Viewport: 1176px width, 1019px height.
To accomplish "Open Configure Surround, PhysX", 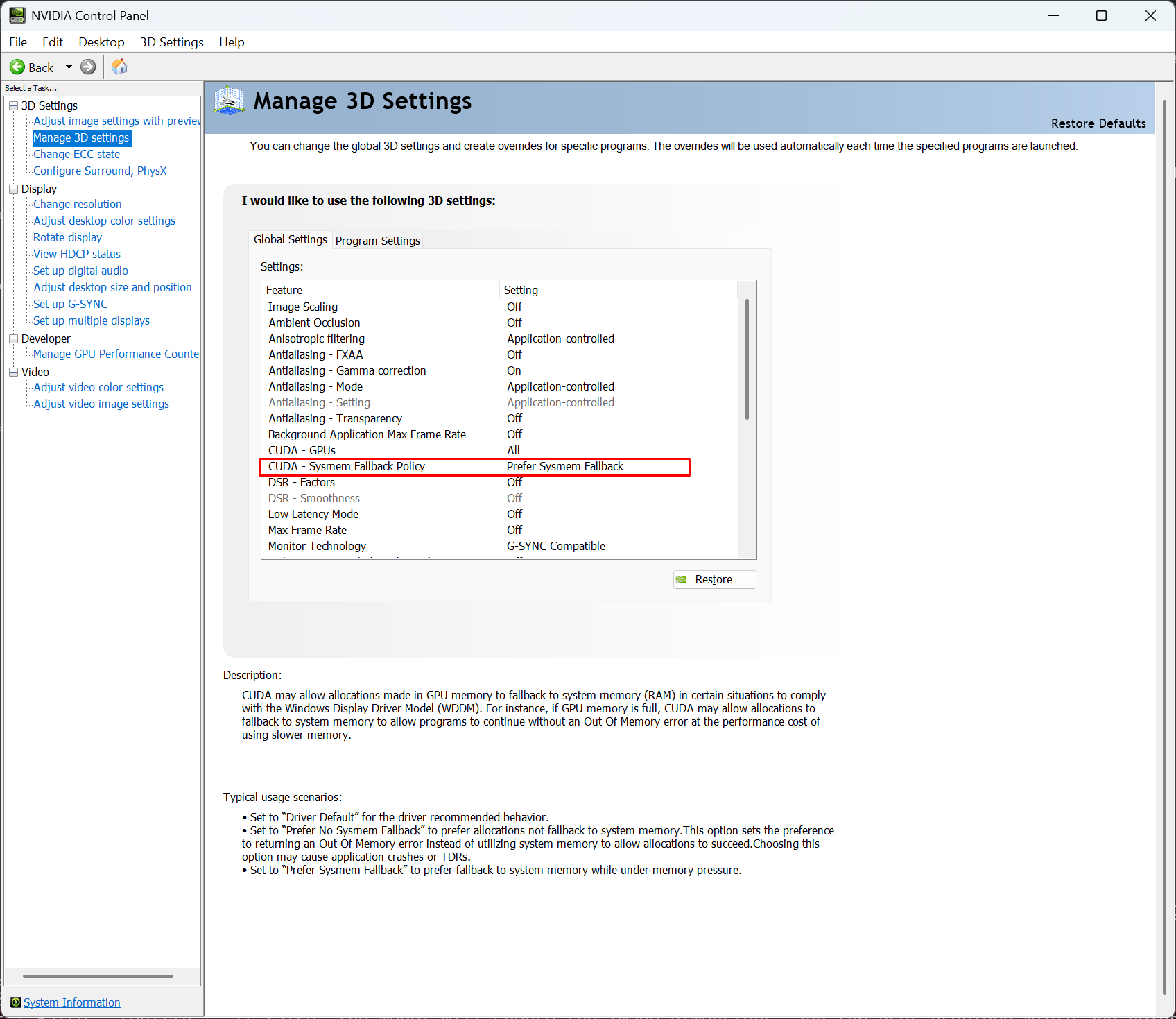I will 101,171.
